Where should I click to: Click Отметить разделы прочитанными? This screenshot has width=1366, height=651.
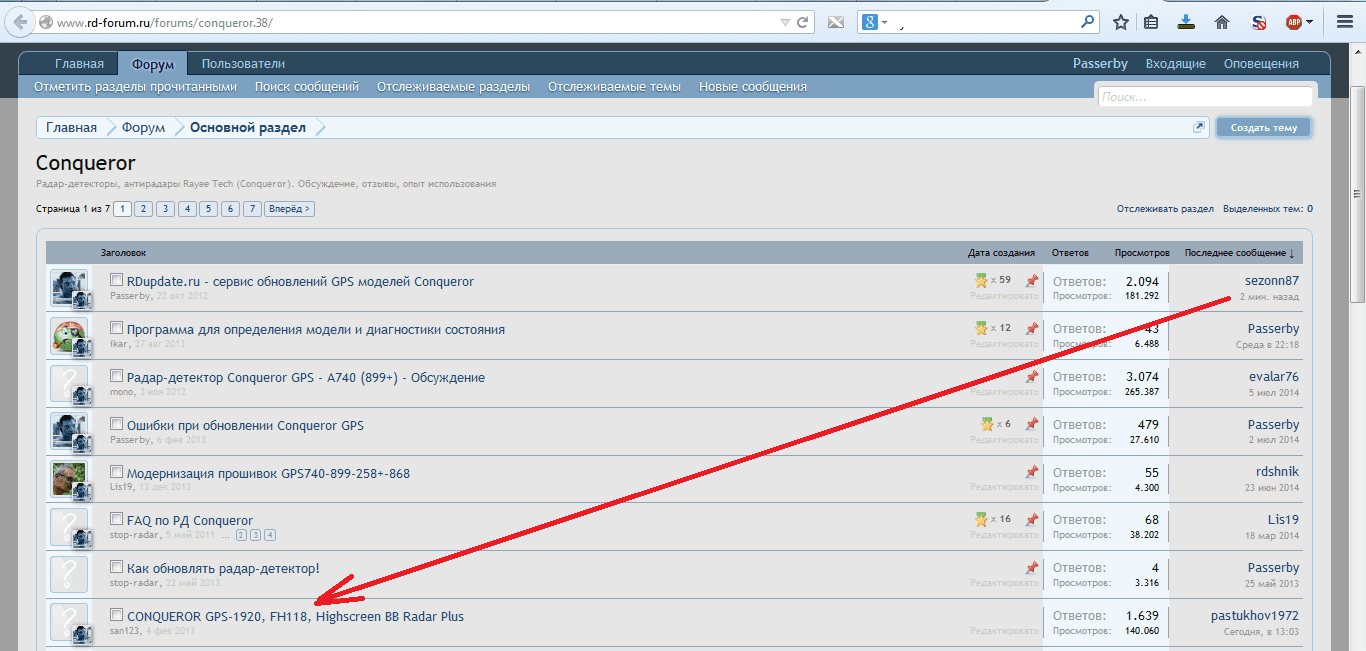[x=135, y=87]
